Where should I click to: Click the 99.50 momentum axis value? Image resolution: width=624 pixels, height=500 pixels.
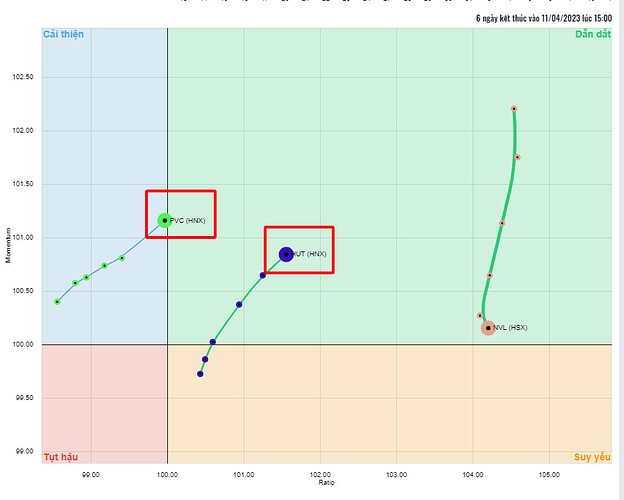[25, 398]
